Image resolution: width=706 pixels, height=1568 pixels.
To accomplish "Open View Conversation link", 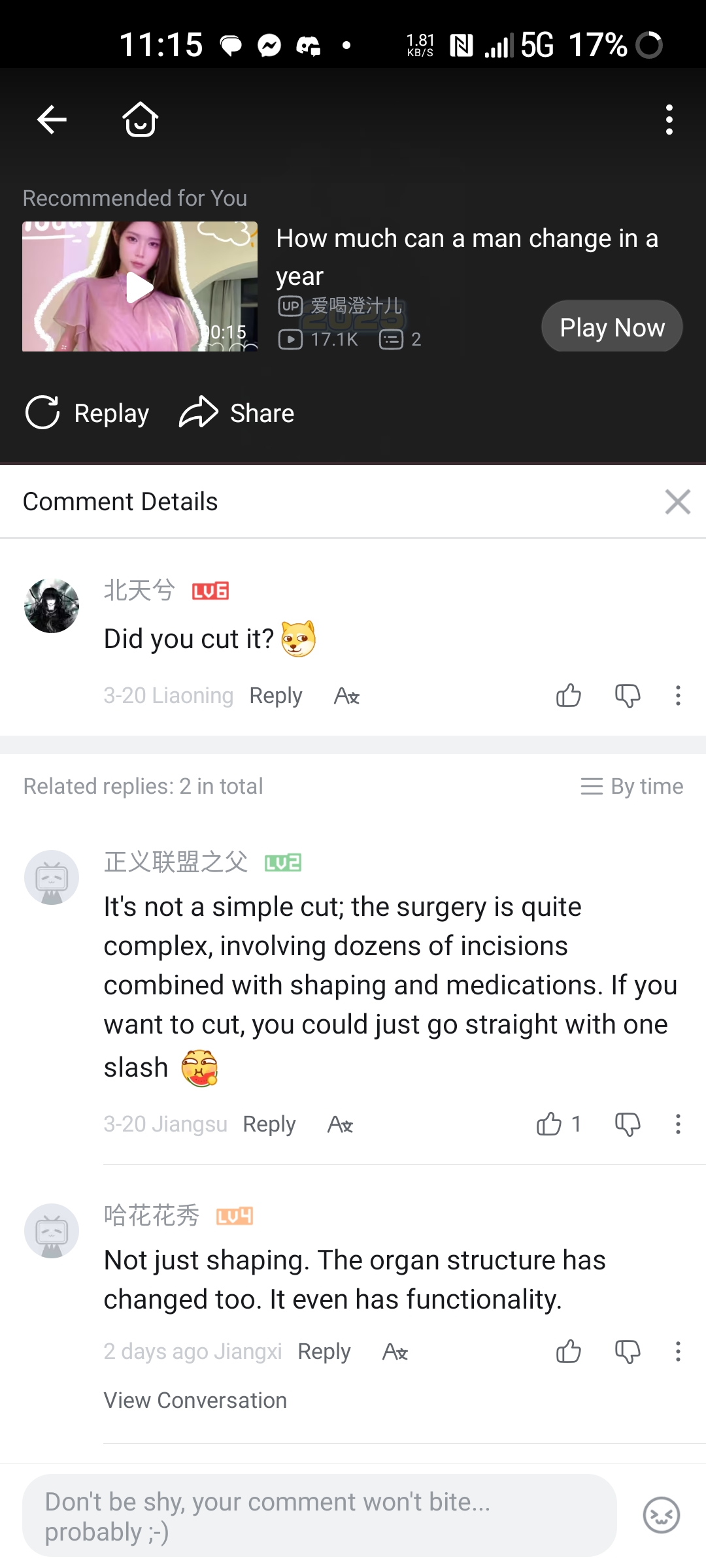I will point(195,1400).
